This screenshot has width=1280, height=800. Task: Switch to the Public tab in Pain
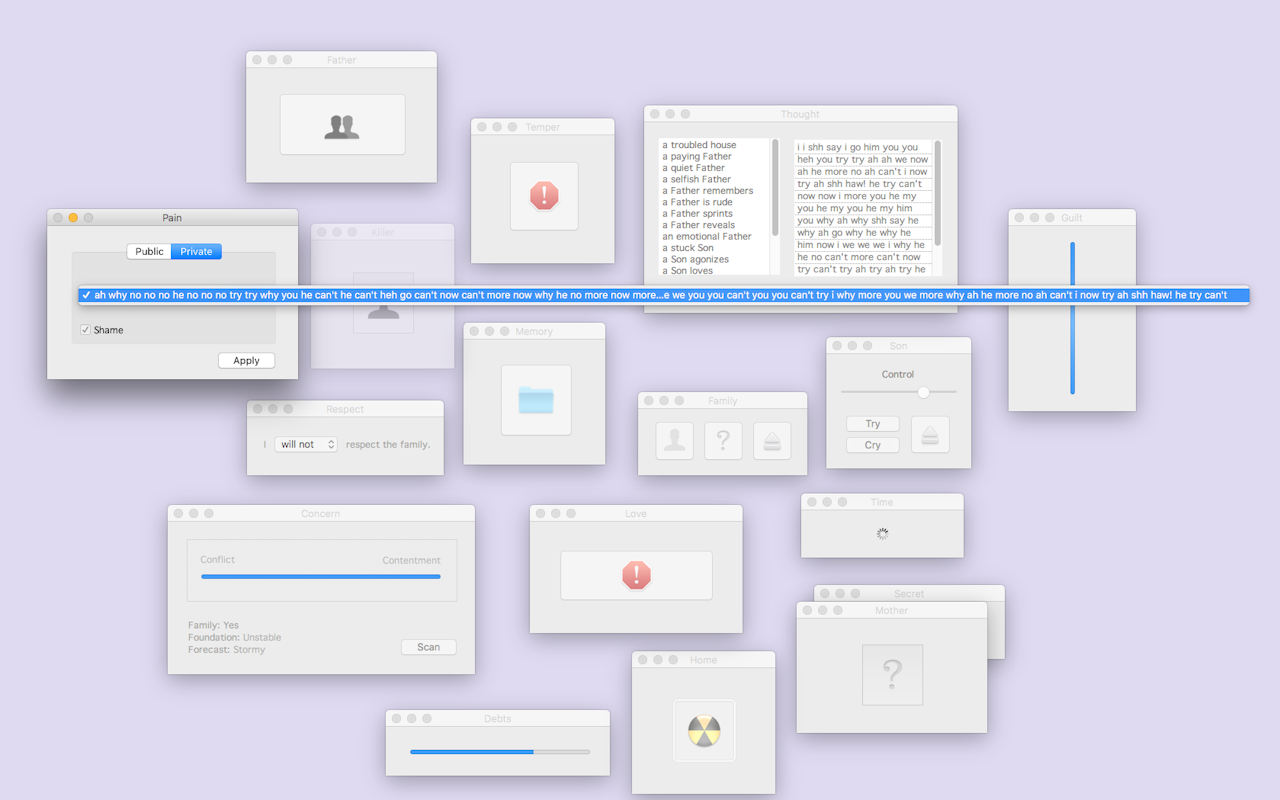pyautogui.click(x=149, y=251)
